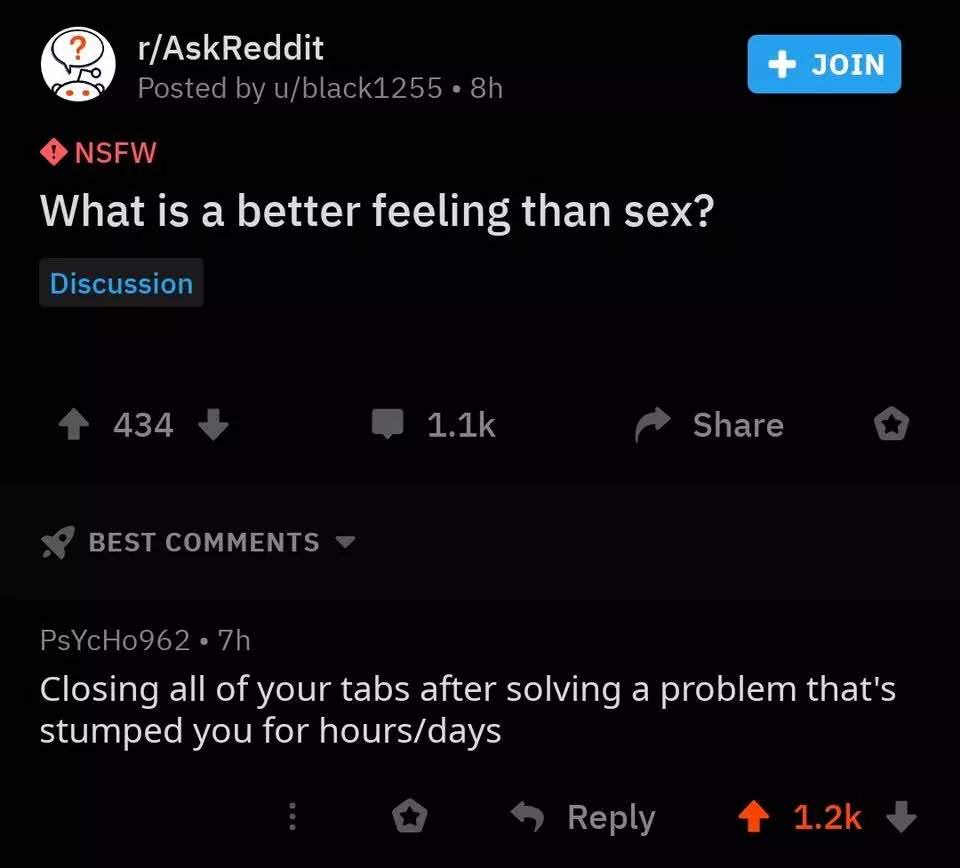
Task: Open the post's 1.1k comments
Action: tap(433, 426)
